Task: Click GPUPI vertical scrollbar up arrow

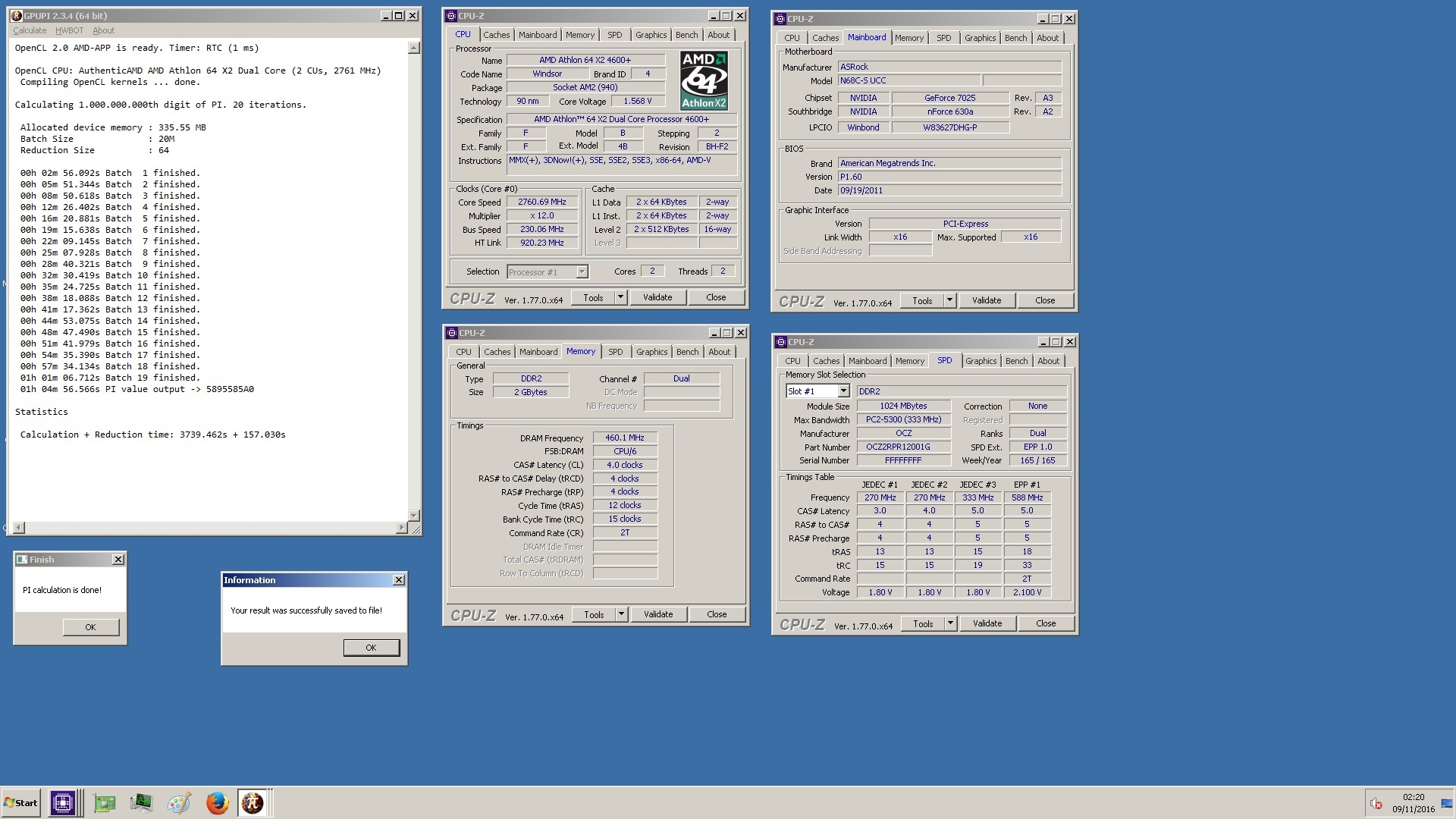Action: point(414,48)
